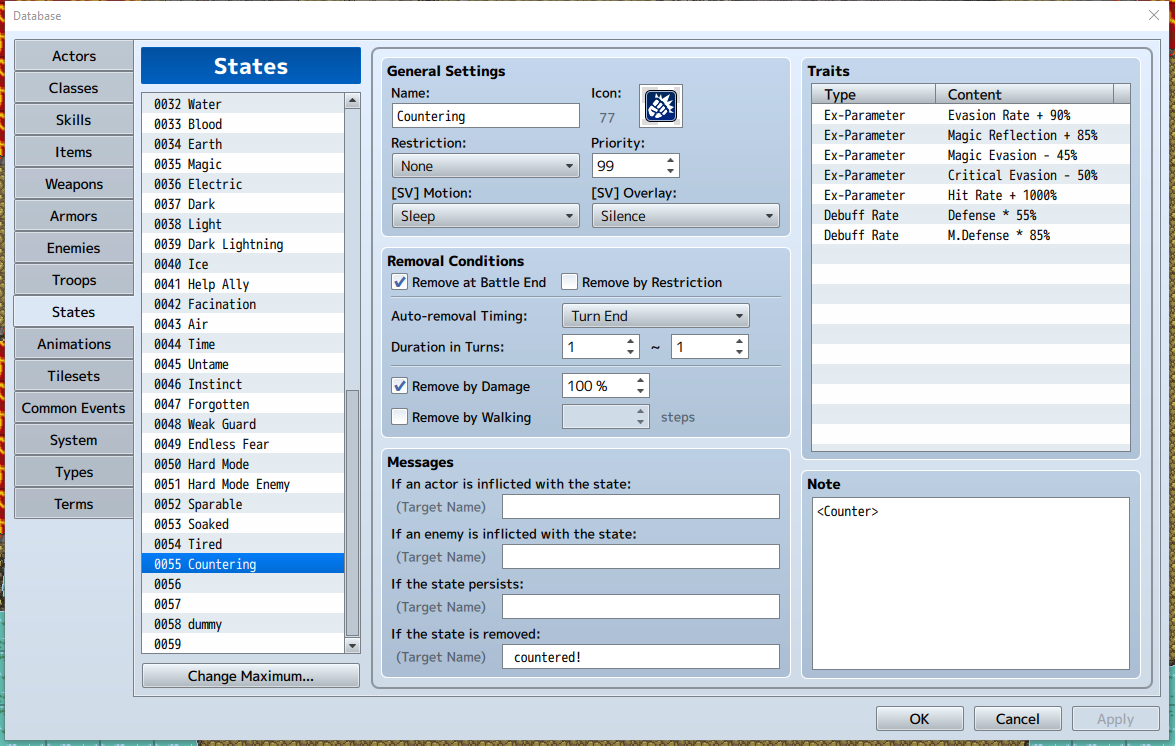Increase maximum Duration in Turns
1175x746 pixels.
coord(740,341)
